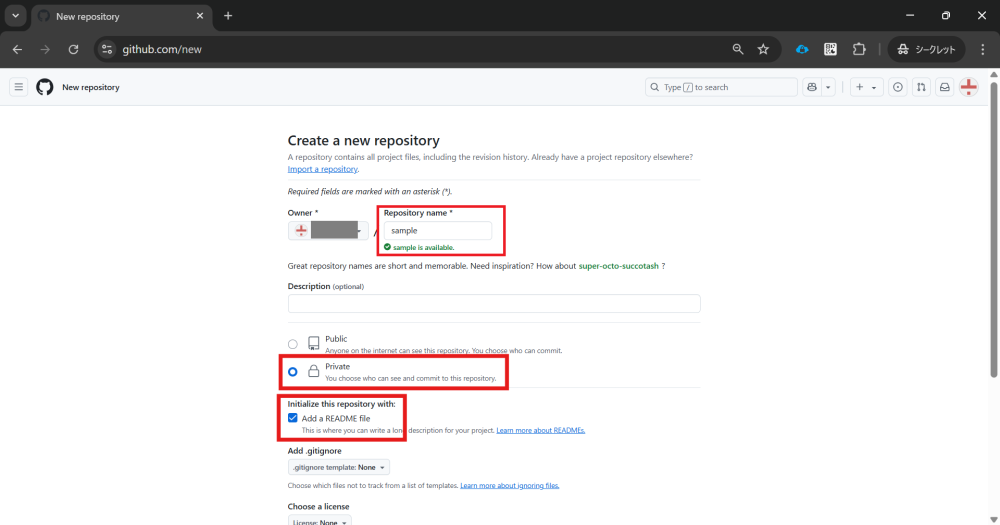This screenshot has height=525, width=1000.
Task: View site information icon in address bar
Action: click(107, 49)
